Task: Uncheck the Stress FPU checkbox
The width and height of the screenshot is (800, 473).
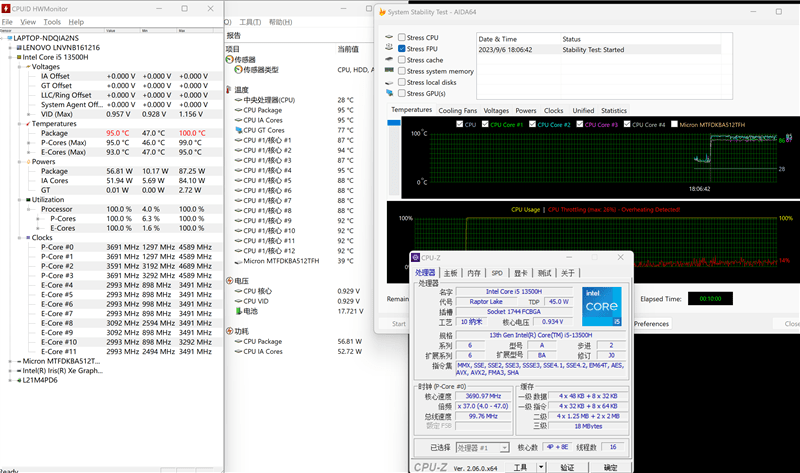Action: pos(402,48)
